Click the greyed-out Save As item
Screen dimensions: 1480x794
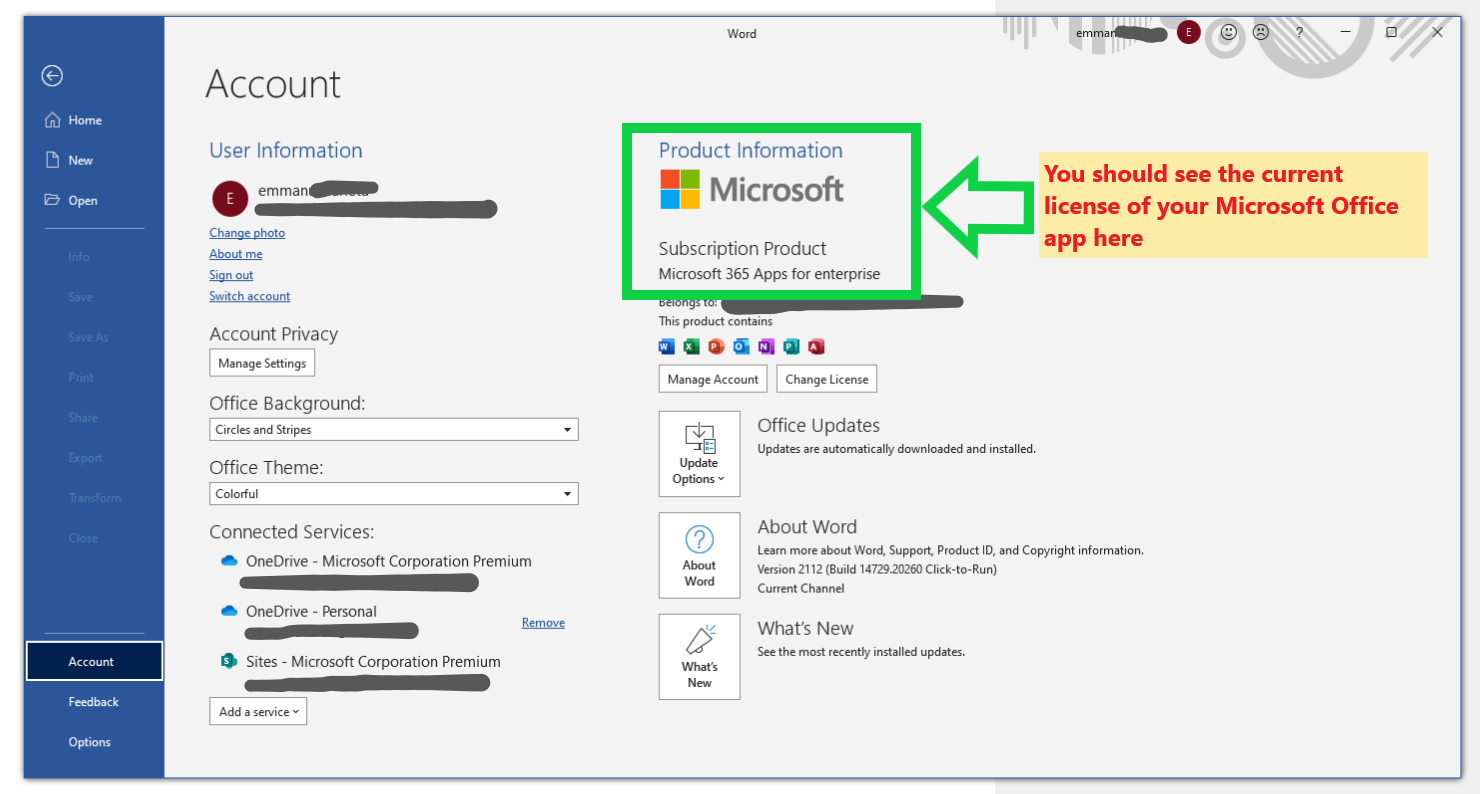88,337
